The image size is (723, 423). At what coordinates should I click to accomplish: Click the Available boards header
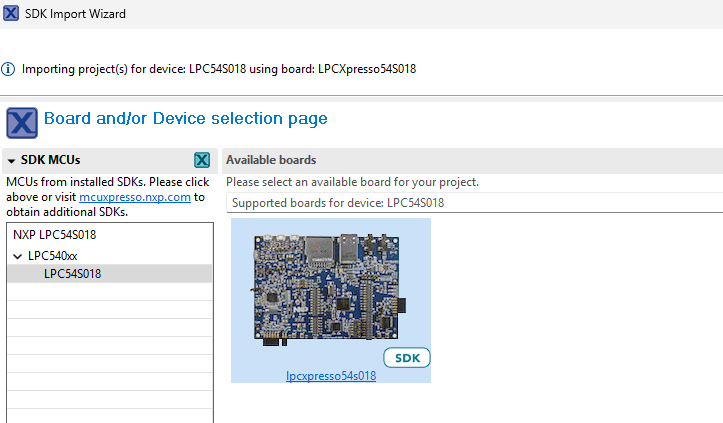click(x=271, y=160)
